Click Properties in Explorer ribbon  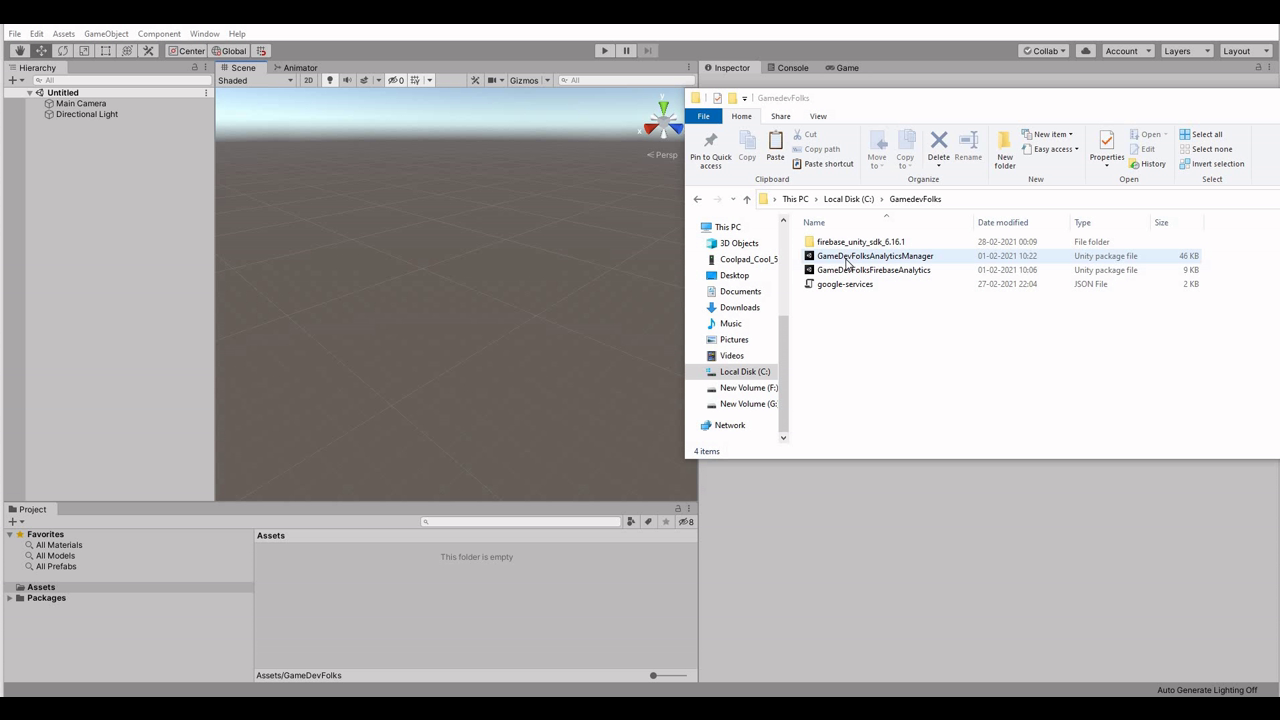tap(1107, 148)
